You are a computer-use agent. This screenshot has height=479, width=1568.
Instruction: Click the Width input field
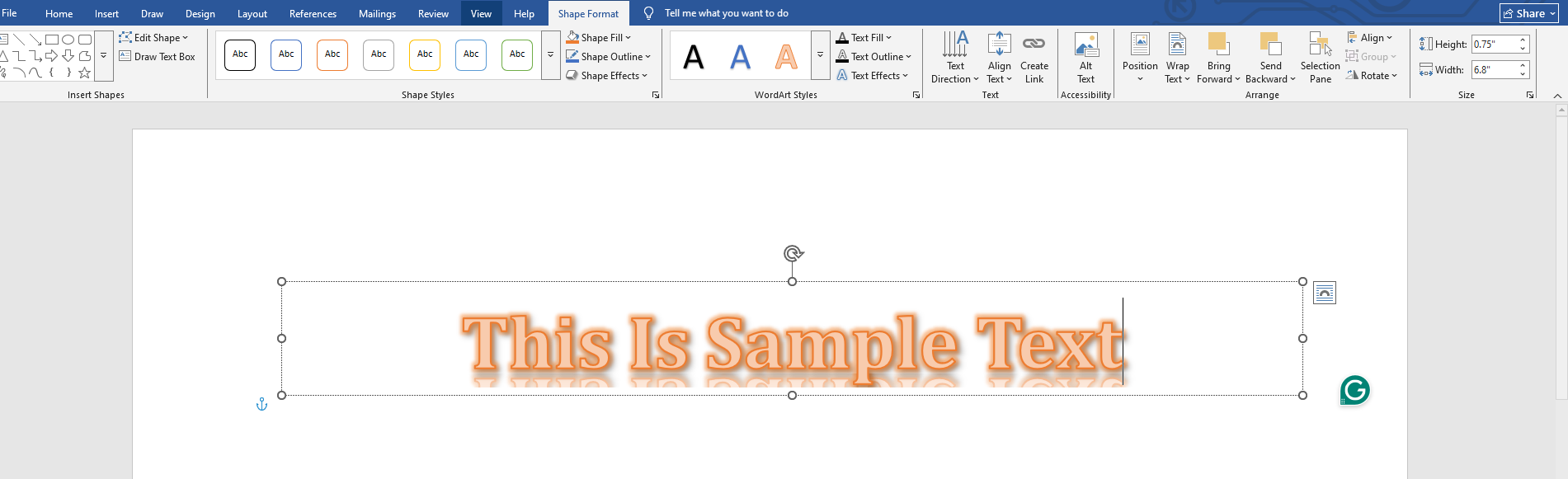pyautogui.click(x=1494, y=70)
